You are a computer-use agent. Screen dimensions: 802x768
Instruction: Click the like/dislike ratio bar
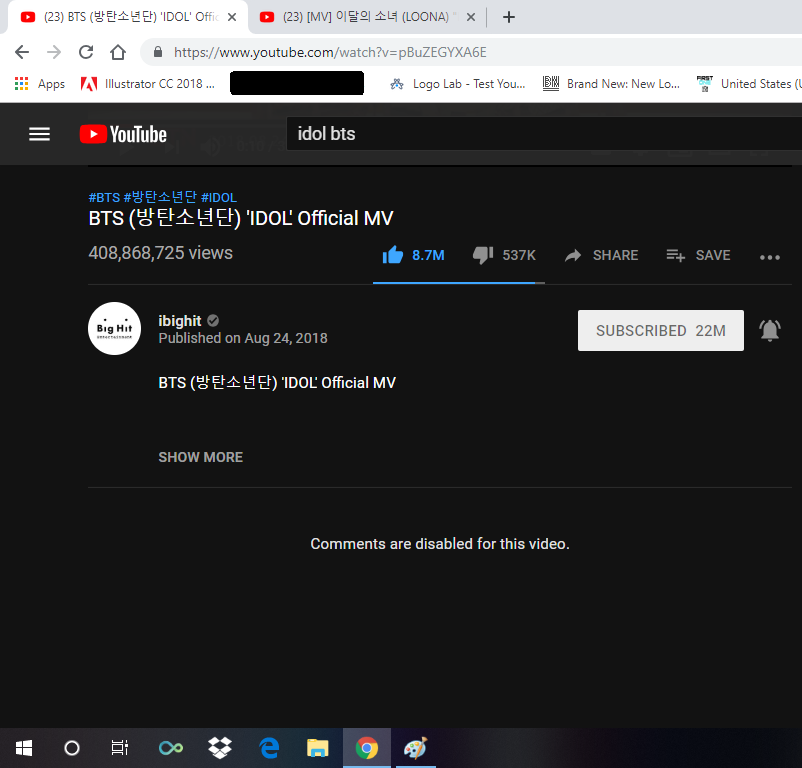(x=459, y=282)
